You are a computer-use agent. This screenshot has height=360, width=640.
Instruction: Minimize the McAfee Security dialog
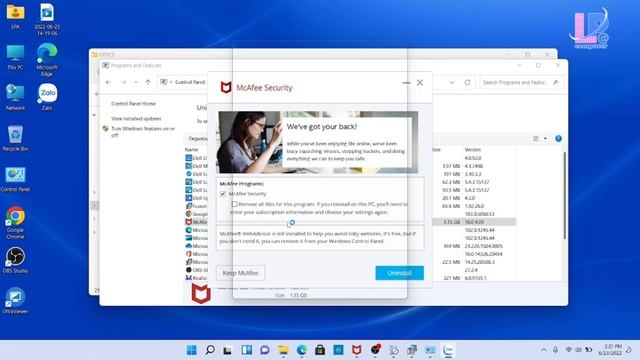[x=406, y=82]
